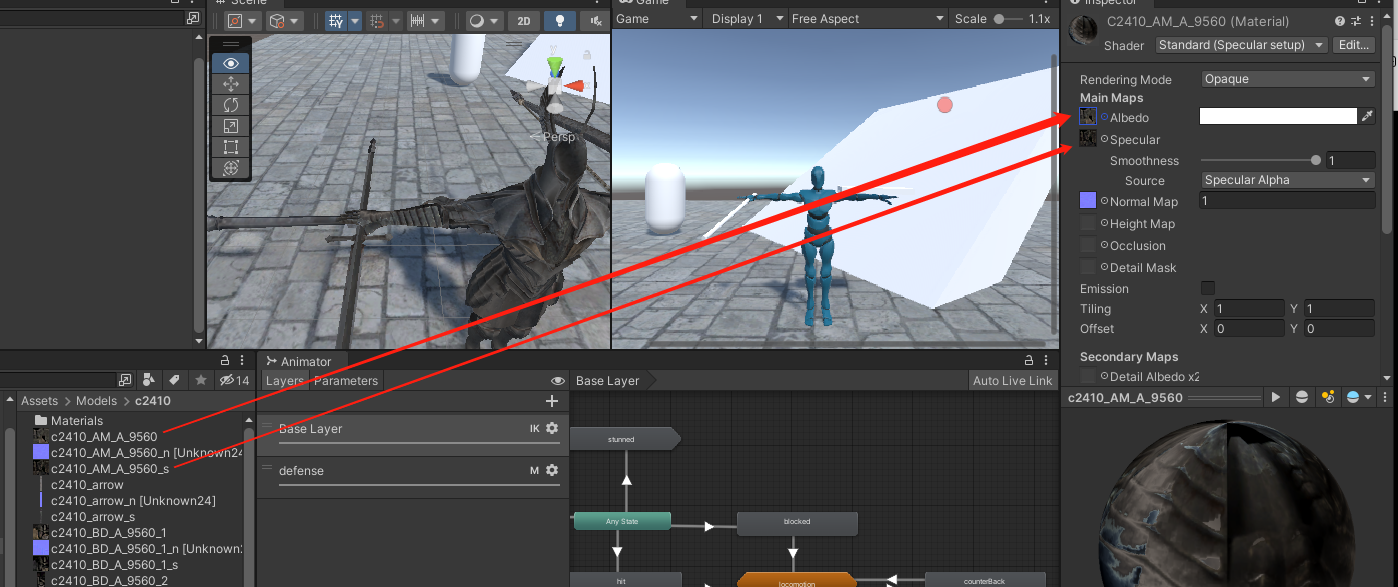The width and height of the screenshot is (1398, 587).
Task: Select the Transform tool in Scene overlay
Action: point(231,168)
